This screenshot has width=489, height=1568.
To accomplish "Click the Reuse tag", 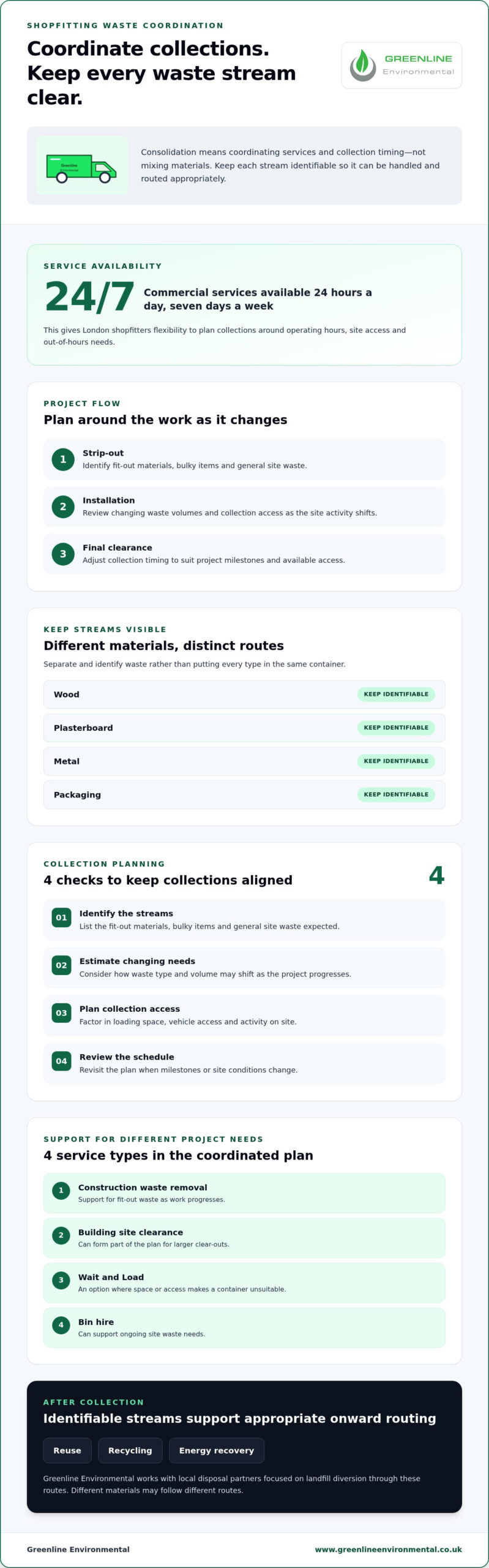I will [x=67, y=1450].
